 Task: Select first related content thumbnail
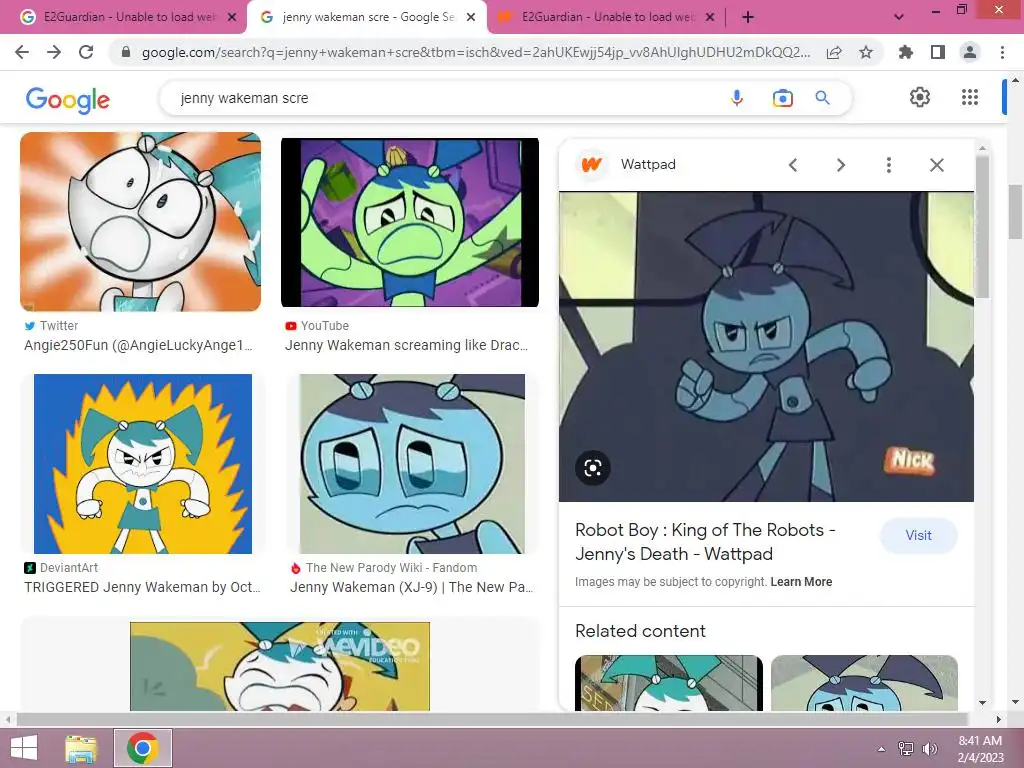669,683
